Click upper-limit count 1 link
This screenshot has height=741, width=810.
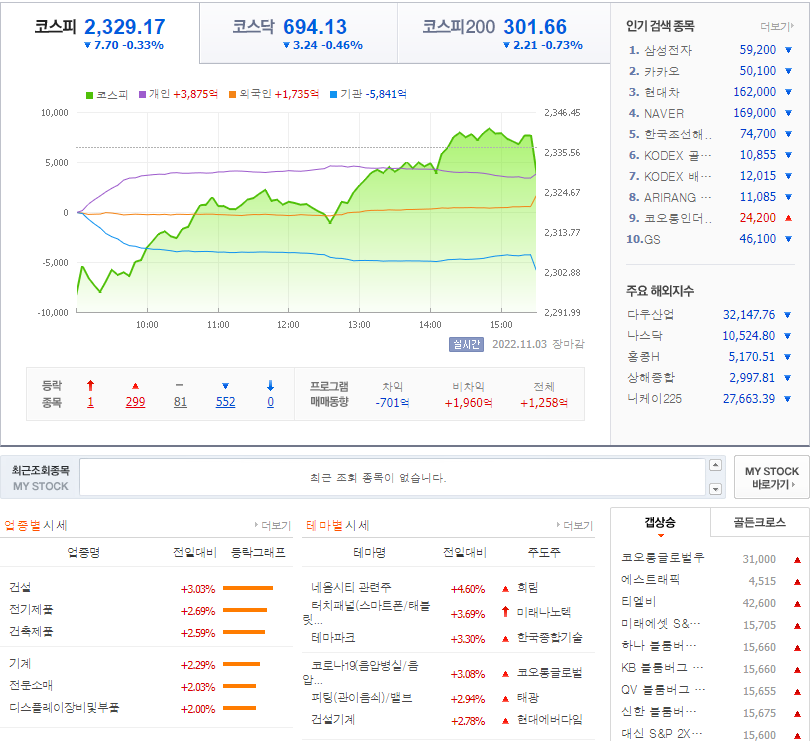[x=90, y=402]
